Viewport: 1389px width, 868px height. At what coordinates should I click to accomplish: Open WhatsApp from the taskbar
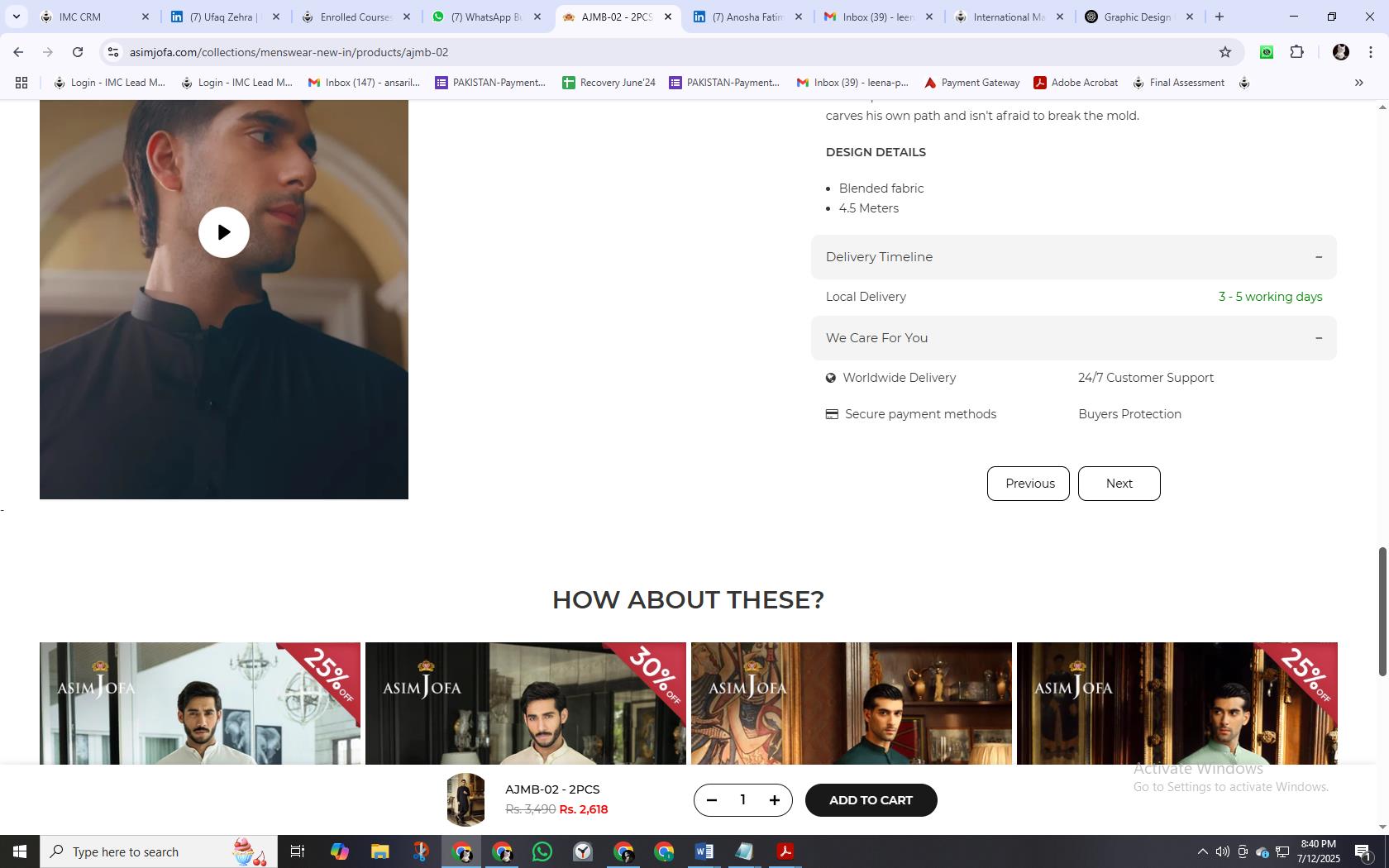[x=542, y=851]
